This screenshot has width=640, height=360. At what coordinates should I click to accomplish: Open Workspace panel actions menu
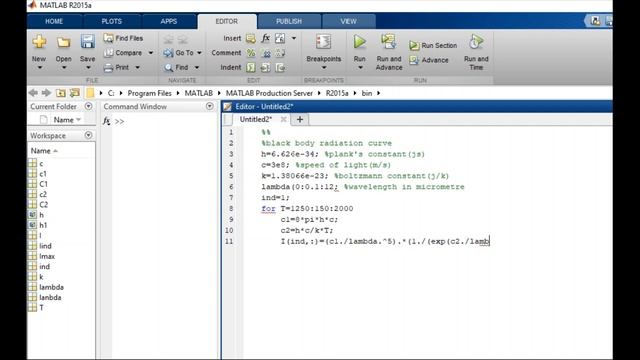[88, 135]
